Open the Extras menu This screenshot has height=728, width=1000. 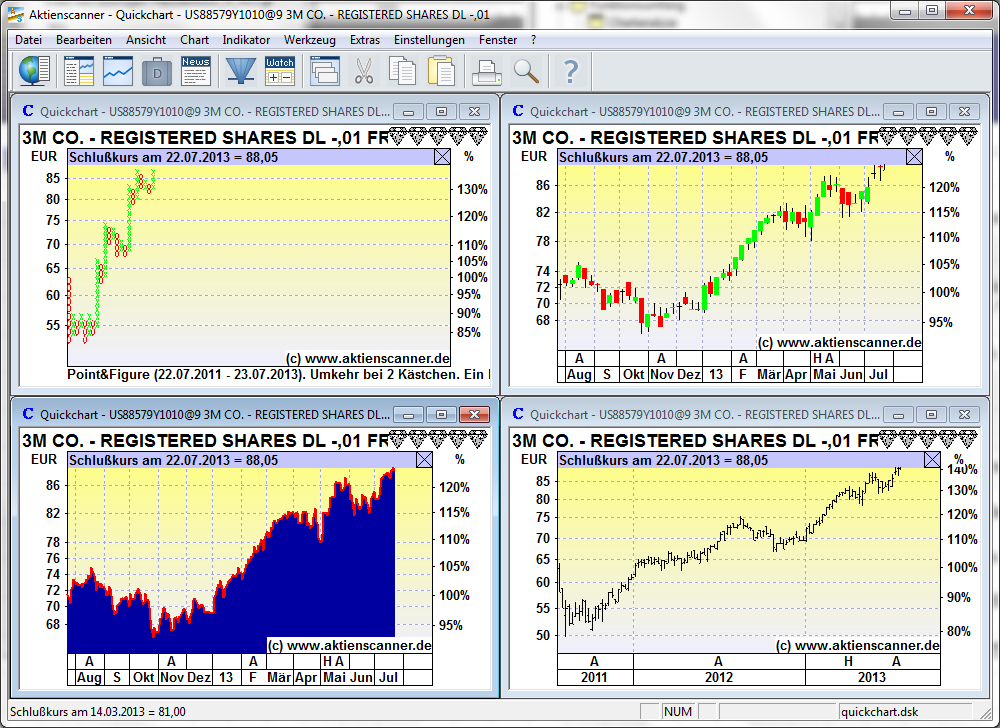(365, 40)
